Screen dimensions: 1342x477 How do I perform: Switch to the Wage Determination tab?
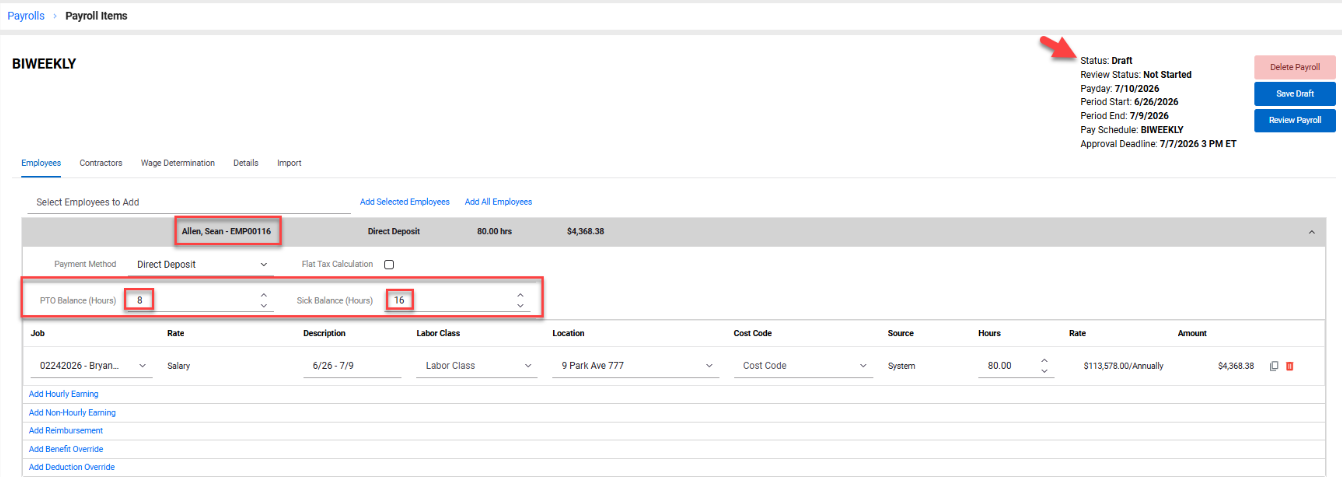tap(178, 163)
